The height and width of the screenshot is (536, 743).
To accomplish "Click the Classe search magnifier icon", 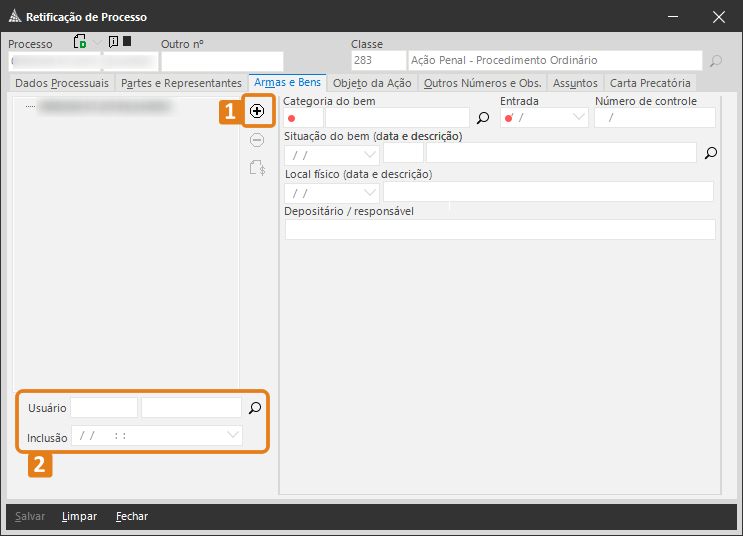I will click(x=716, y=61).
